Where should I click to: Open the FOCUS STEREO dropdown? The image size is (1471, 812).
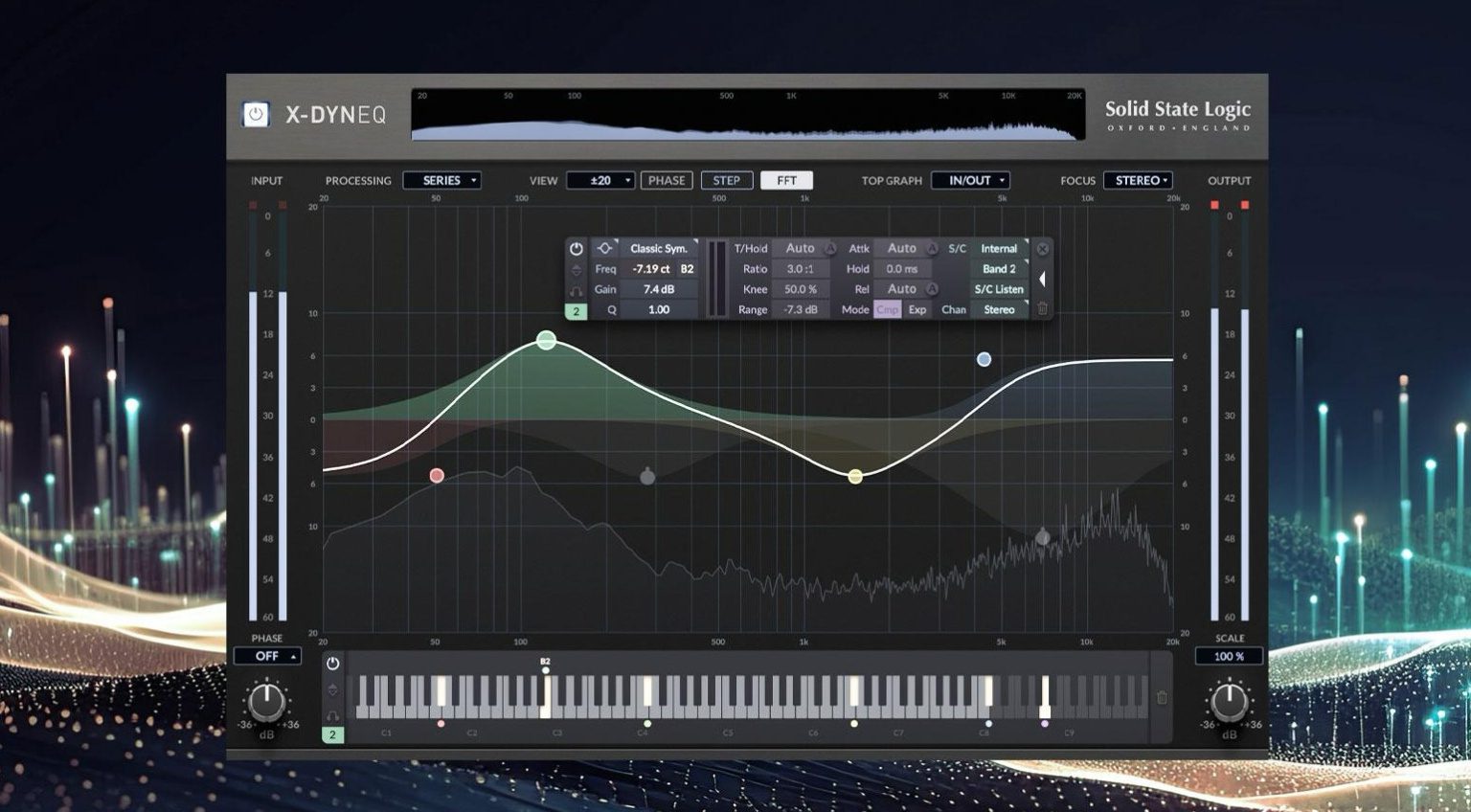(x=1138, y=180)
